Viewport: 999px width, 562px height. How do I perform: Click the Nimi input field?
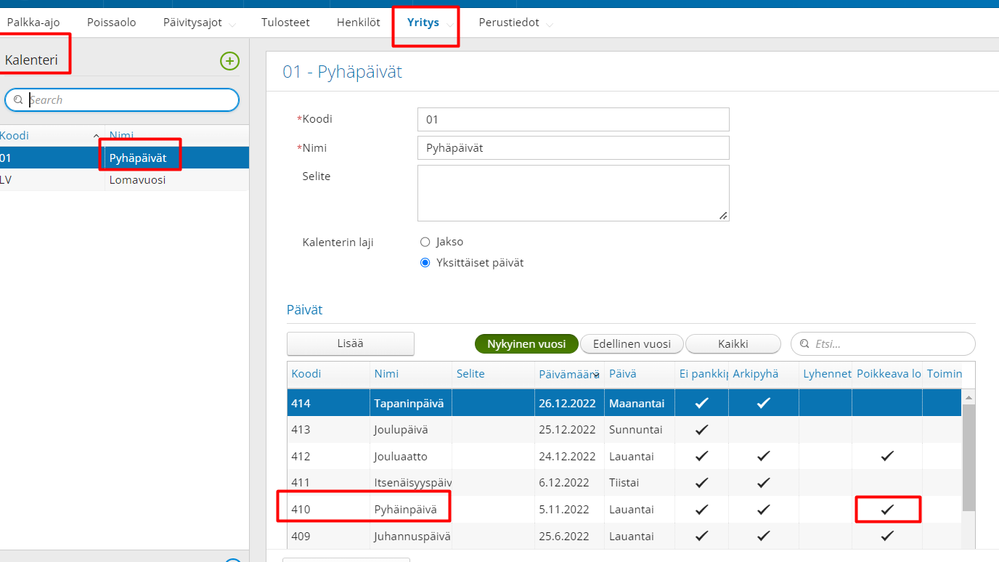click(x=573, y=148)
